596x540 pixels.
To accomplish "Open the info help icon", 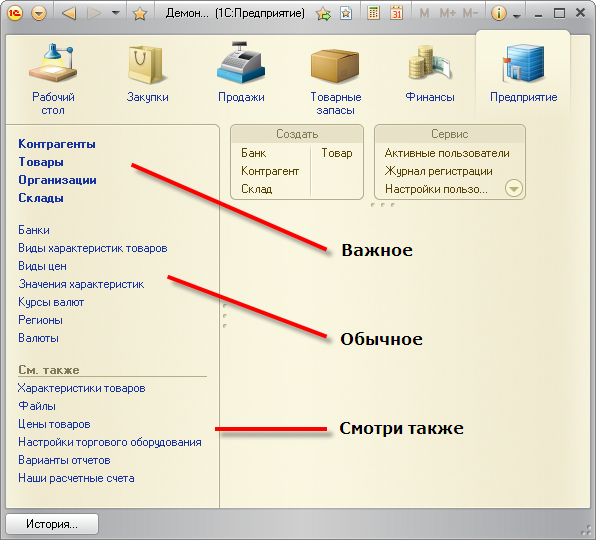I will [499, 14].
